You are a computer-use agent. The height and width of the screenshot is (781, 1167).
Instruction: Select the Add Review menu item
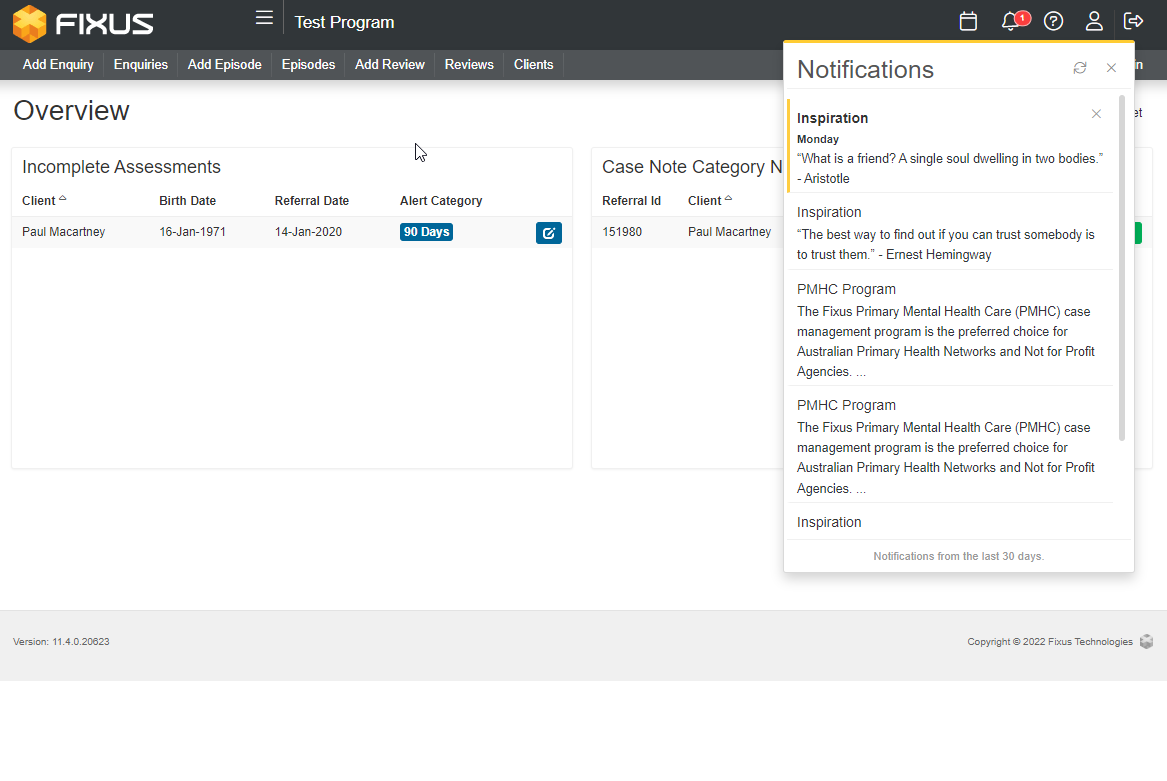coord(390,65)
